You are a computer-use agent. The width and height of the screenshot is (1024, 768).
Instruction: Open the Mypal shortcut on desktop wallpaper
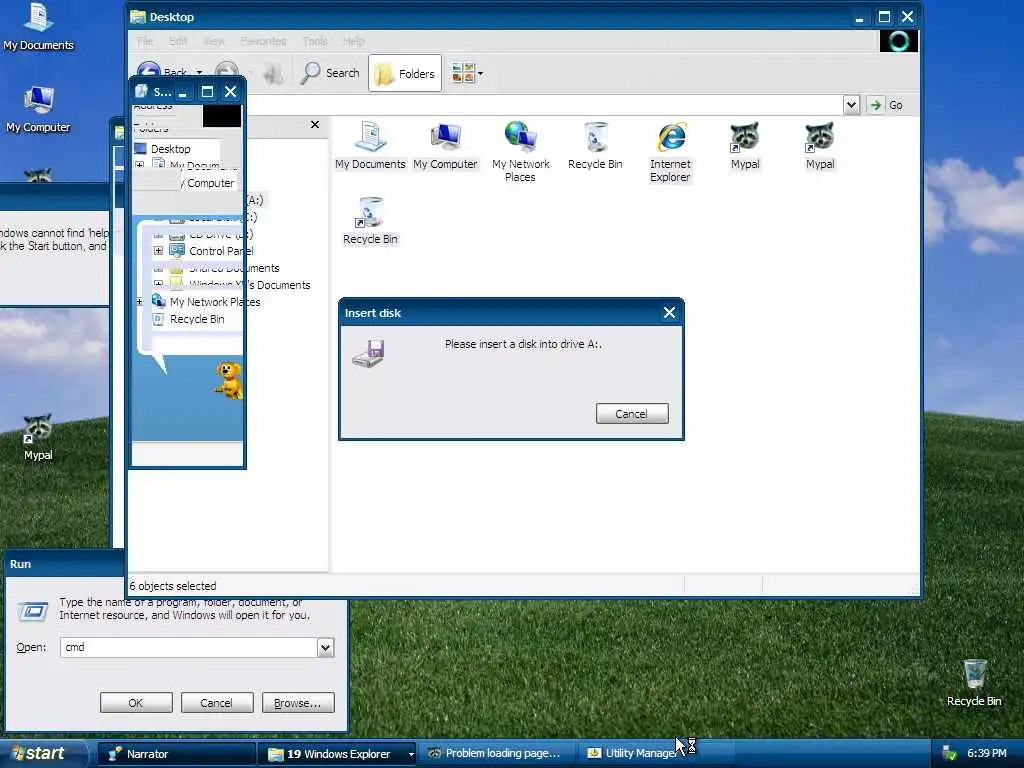pyautogui.click(x=38, y=438)
